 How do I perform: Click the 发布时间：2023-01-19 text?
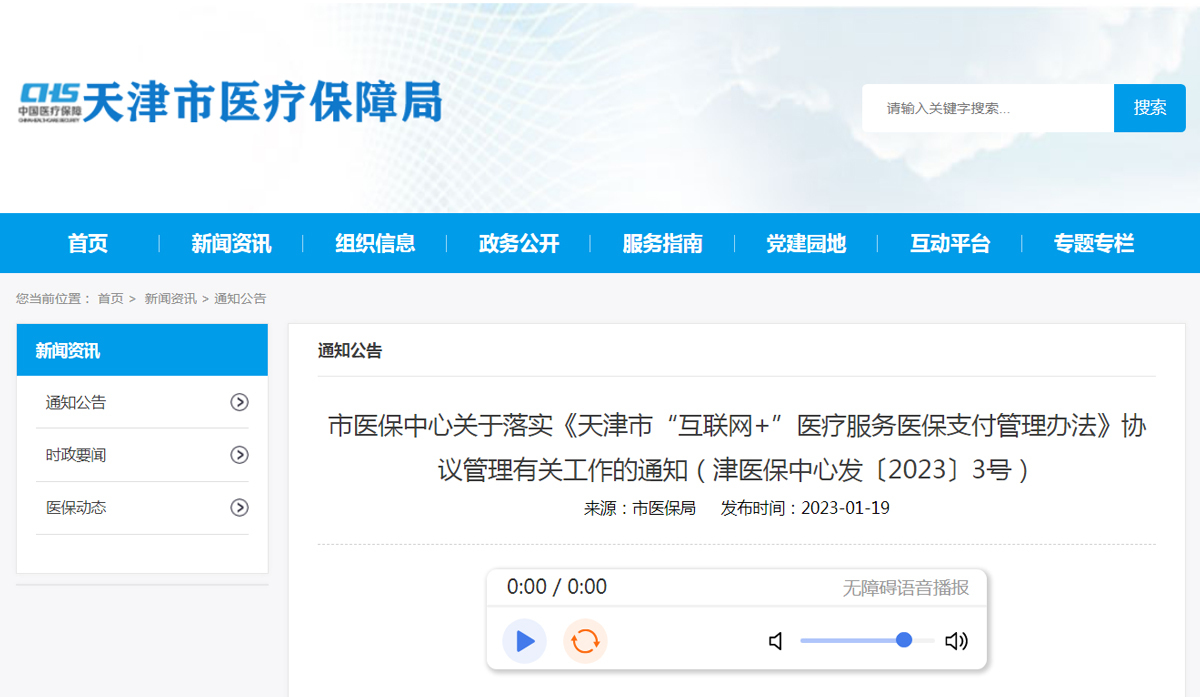pyautogui.click(x=805, y=508)
